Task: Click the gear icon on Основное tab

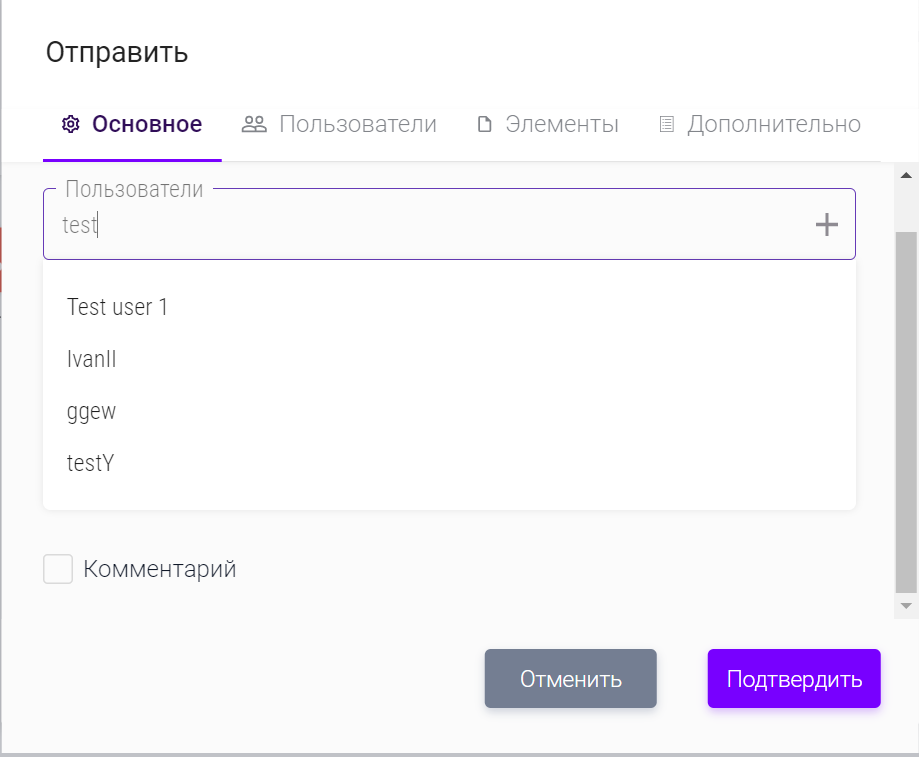Action: pyautogui.click(x=70, y=124)
